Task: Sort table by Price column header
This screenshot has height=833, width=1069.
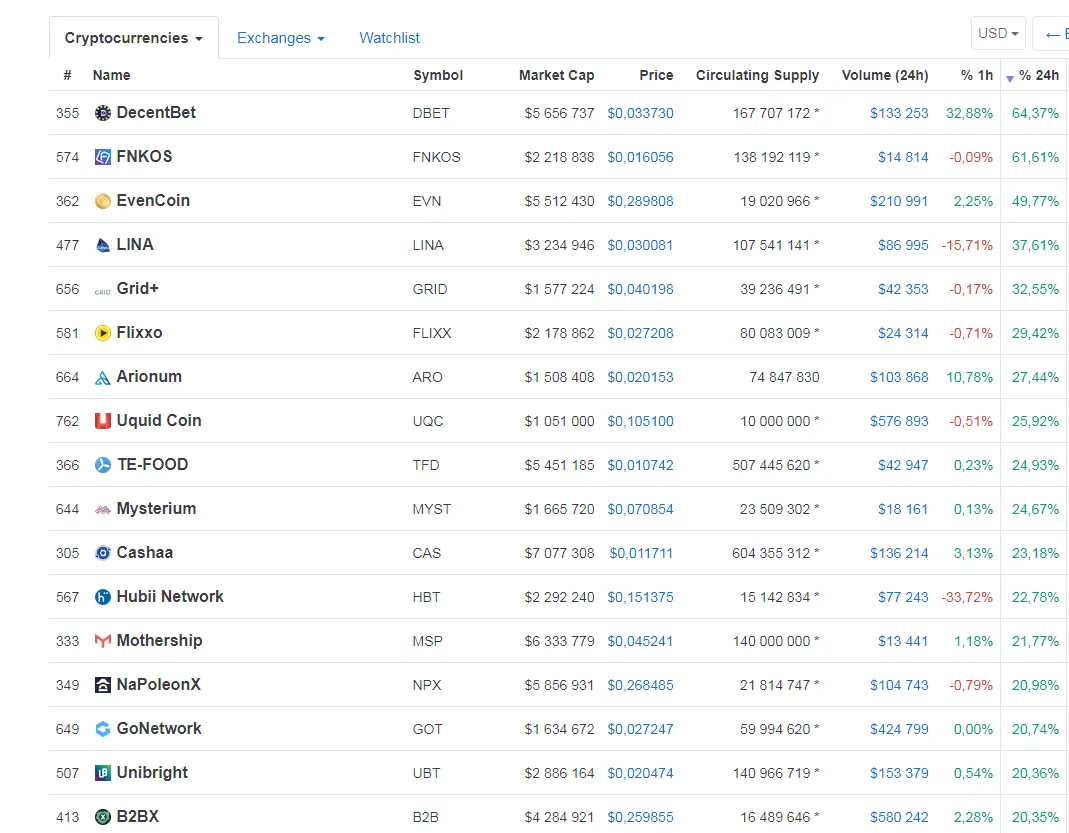Action: (656, 75)
